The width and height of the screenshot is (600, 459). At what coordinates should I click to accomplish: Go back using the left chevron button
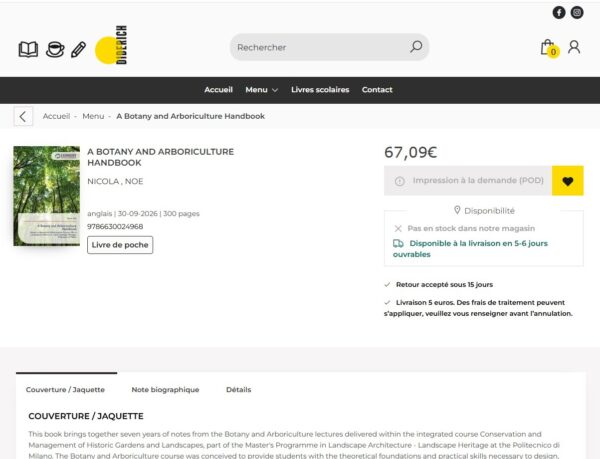point(23,116)
